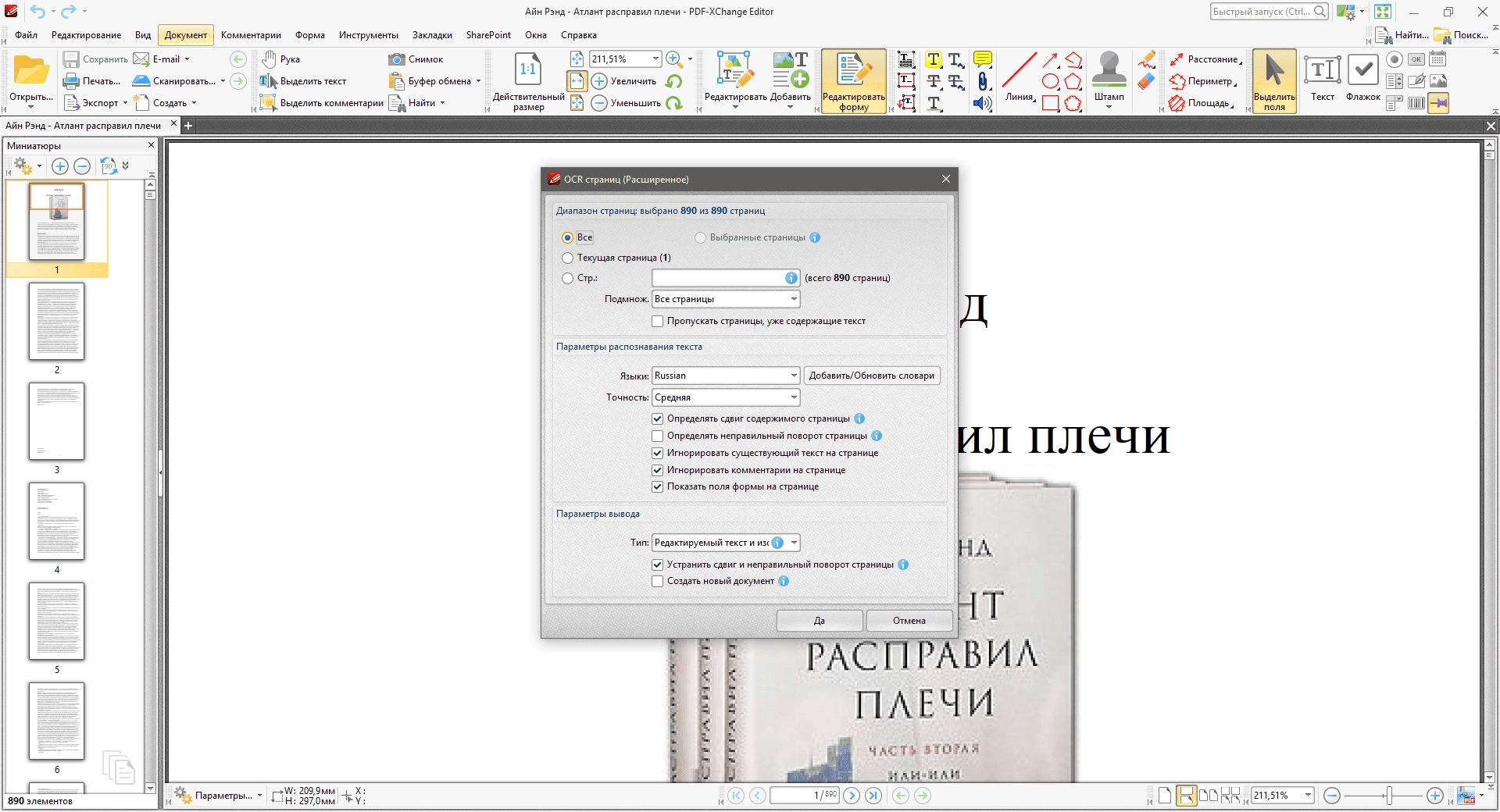This screenshot has width=1500, height=812.
Task: Open the Справка menu
Action: [x=578, y=35]
